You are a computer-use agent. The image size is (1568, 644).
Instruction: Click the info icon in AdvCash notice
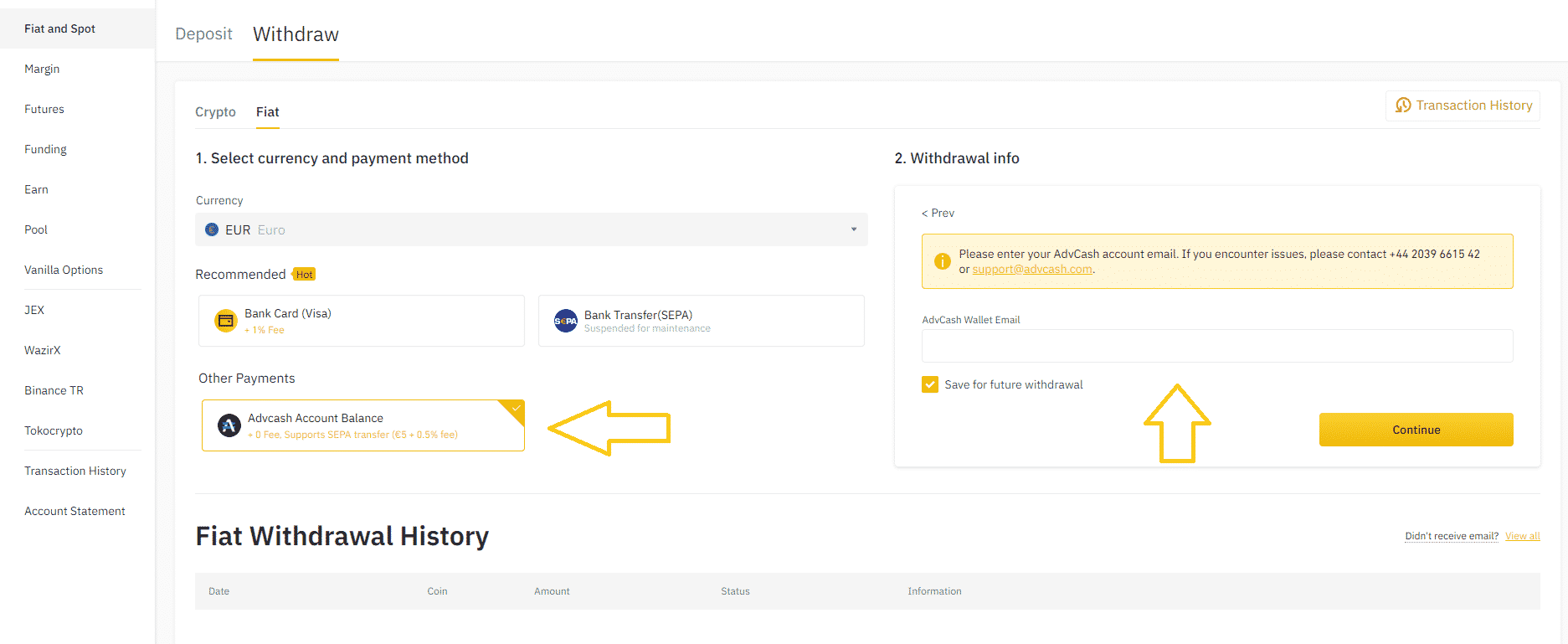click(x=942, y=261)
